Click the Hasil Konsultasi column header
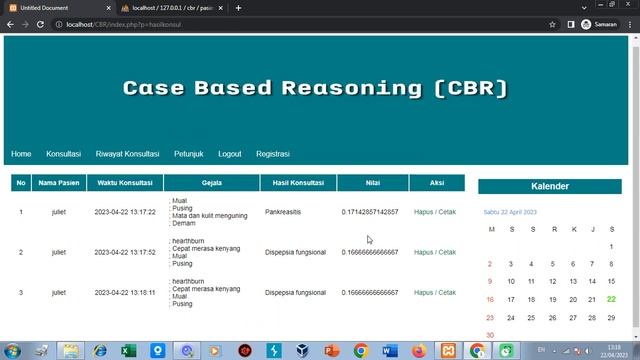 click(298, 183)
